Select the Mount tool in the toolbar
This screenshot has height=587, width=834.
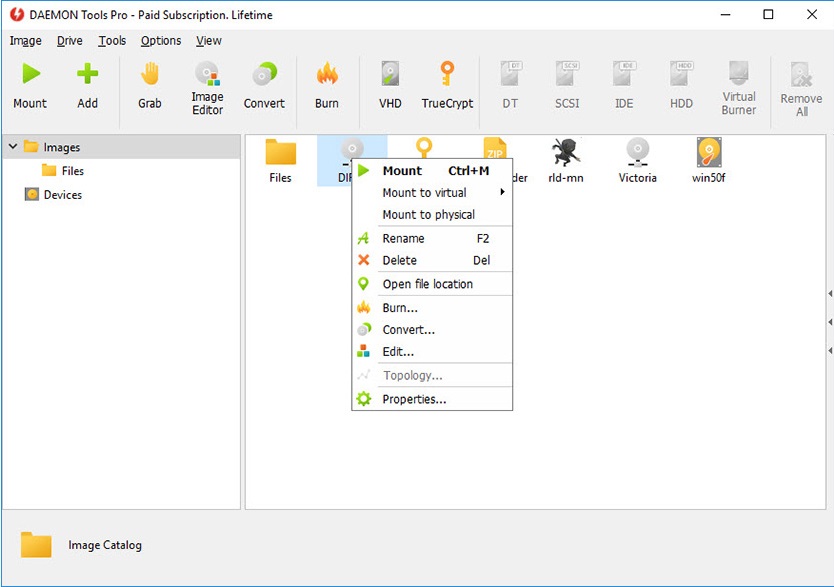[30, 85]
